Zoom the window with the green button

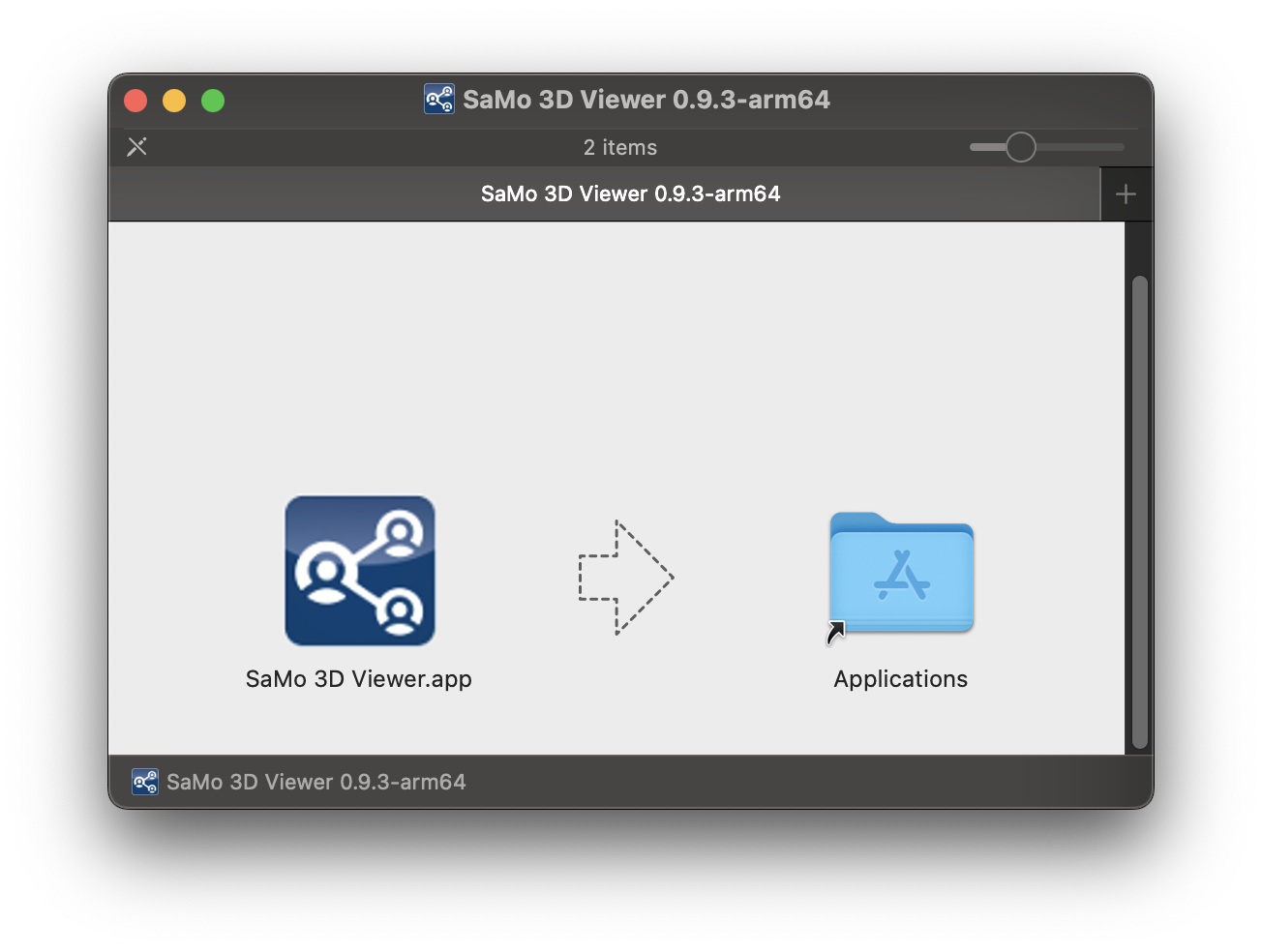pyautogui.click(x=213, y=101)
